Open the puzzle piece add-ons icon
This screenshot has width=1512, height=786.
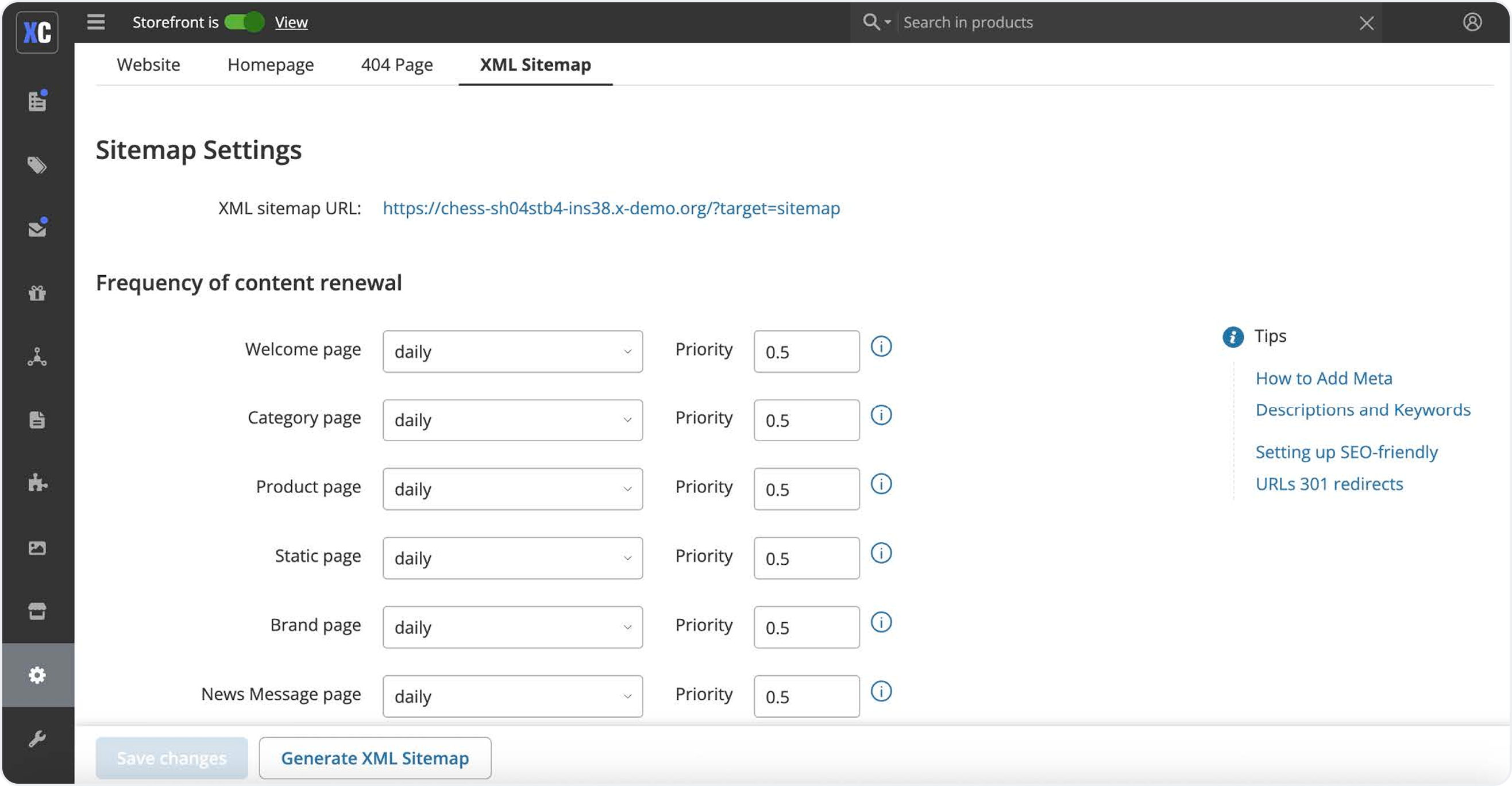pyautogui.click(x=37, y=483)
